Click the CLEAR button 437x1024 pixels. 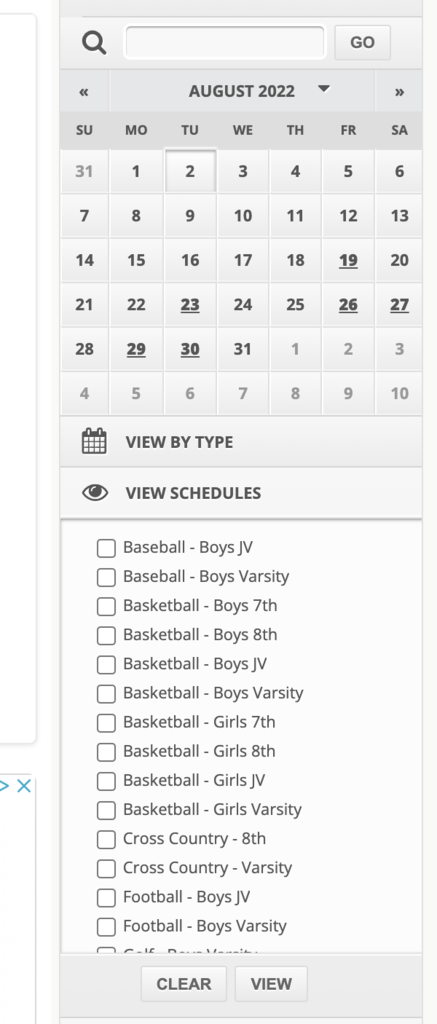click(184, 984)
